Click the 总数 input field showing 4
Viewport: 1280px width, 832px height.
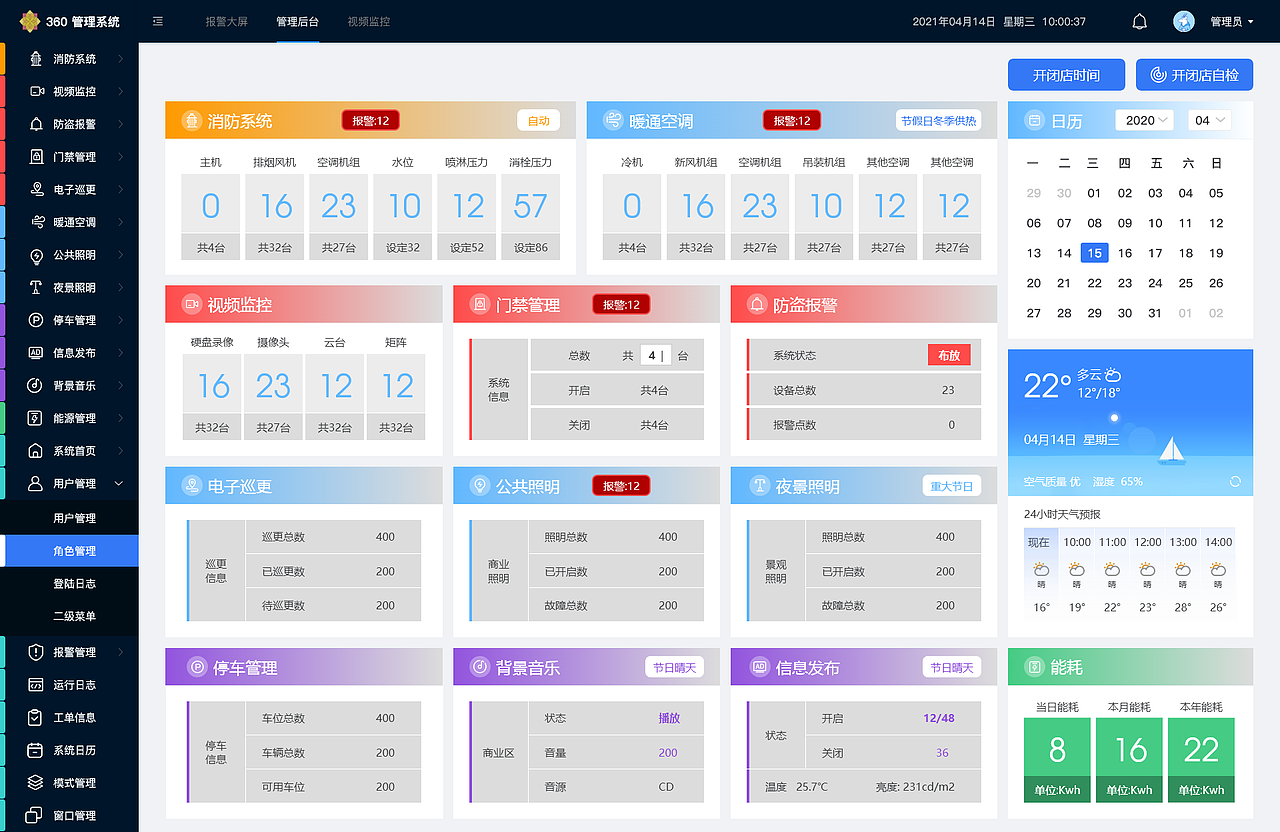pos(655,355)
